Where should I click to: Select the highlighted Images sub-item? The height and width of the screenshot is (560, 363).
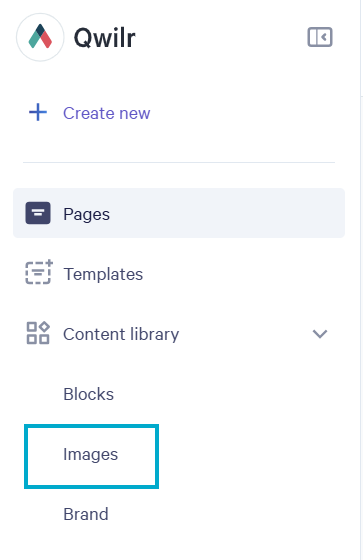90,454
